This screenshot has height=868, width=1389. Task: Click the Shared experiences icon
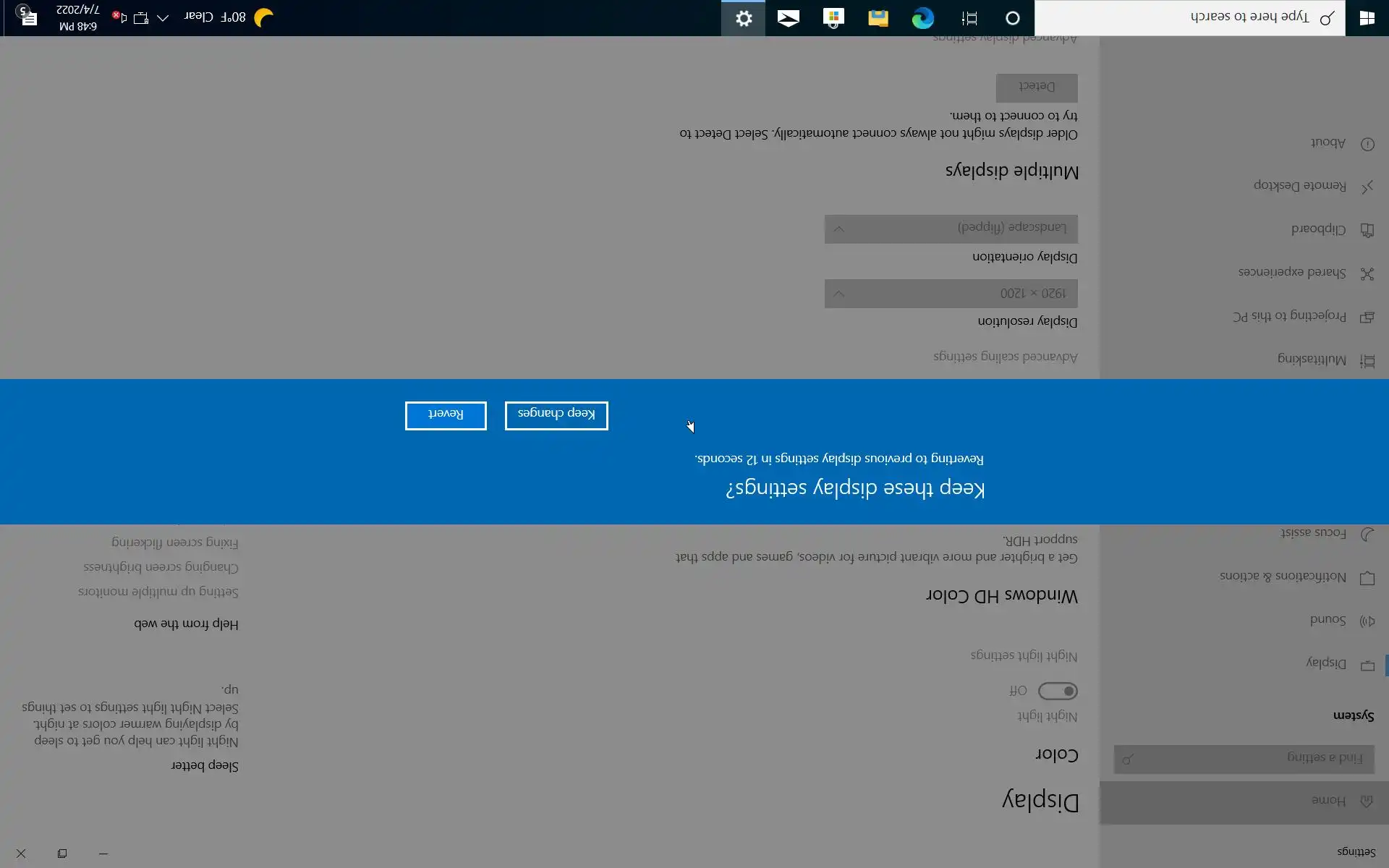tap(1367, 273)
